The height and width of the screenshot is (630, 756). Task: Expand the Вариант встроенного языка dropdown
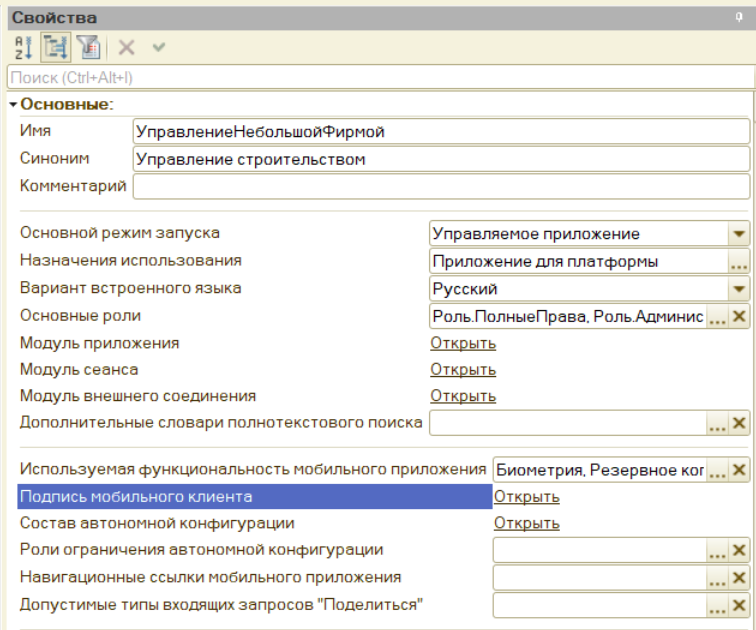(x=739, y=290)
